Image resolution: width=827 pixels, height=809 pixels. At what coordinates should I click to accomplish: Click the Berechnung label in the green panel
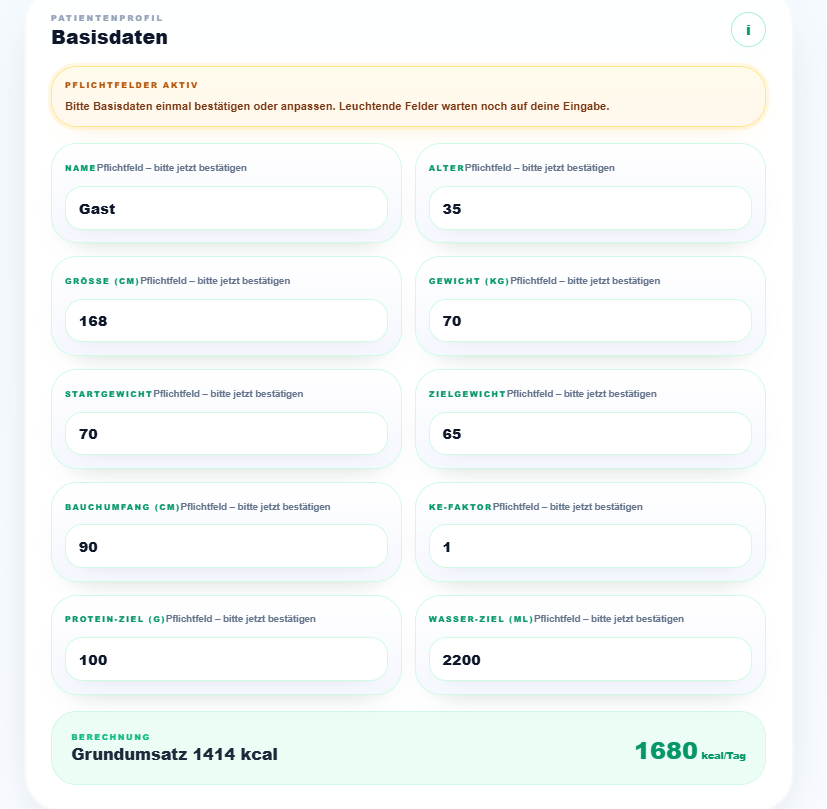pos(111,737)
